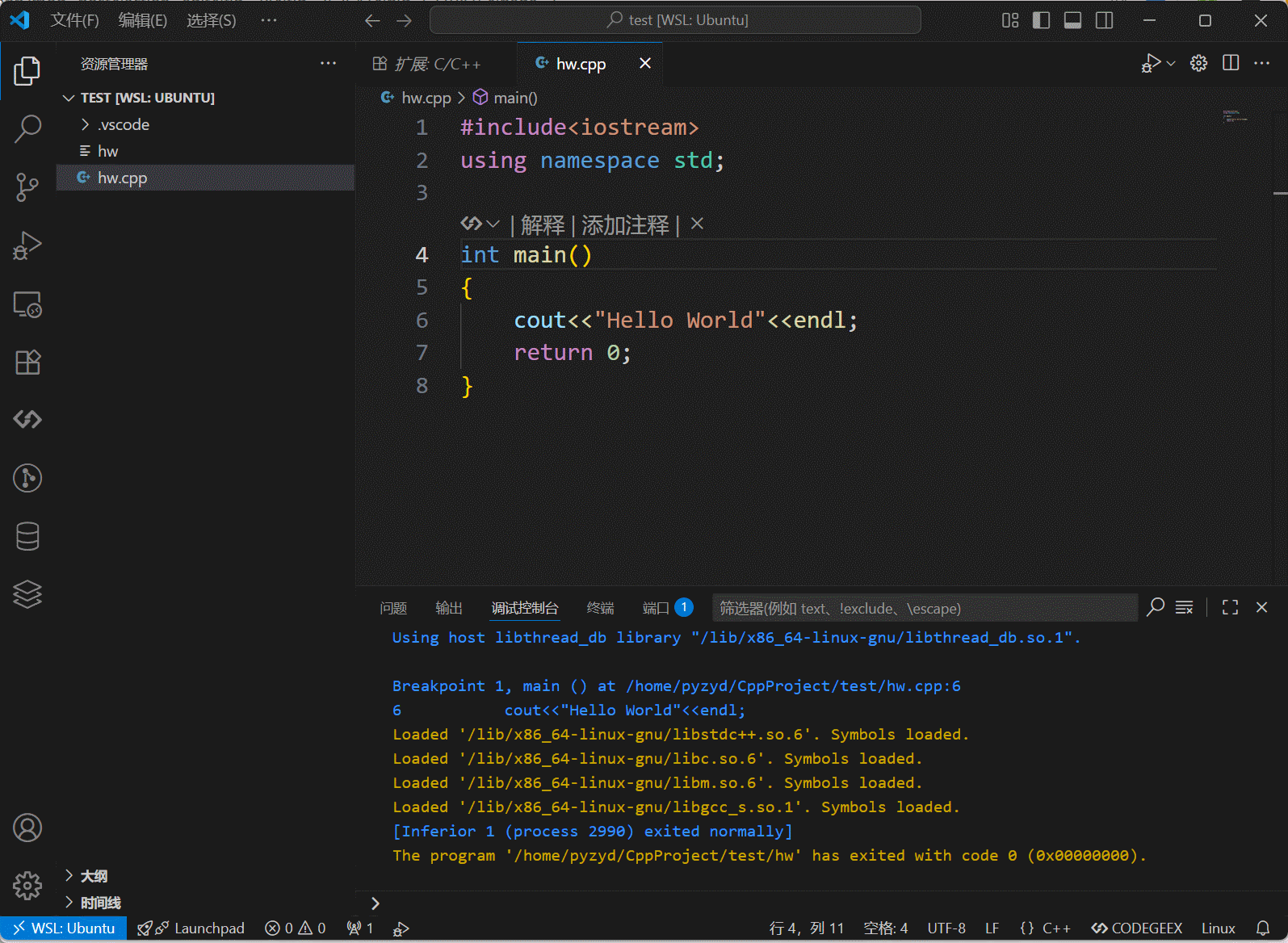The width and height of the screenshot is (1288, 943).
Task: Toggle primary side bar visibility
Action: click(1042, 20)
